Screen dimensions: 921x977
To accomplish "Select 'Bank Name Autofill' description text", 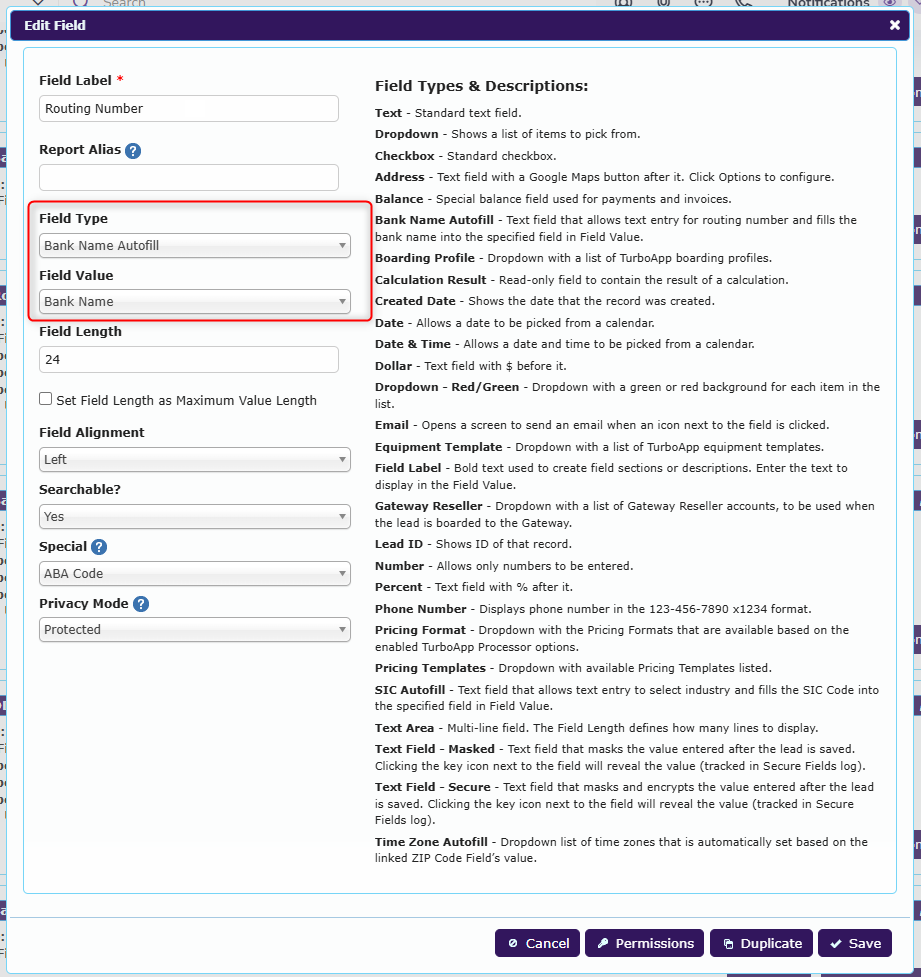I will 616,229.
